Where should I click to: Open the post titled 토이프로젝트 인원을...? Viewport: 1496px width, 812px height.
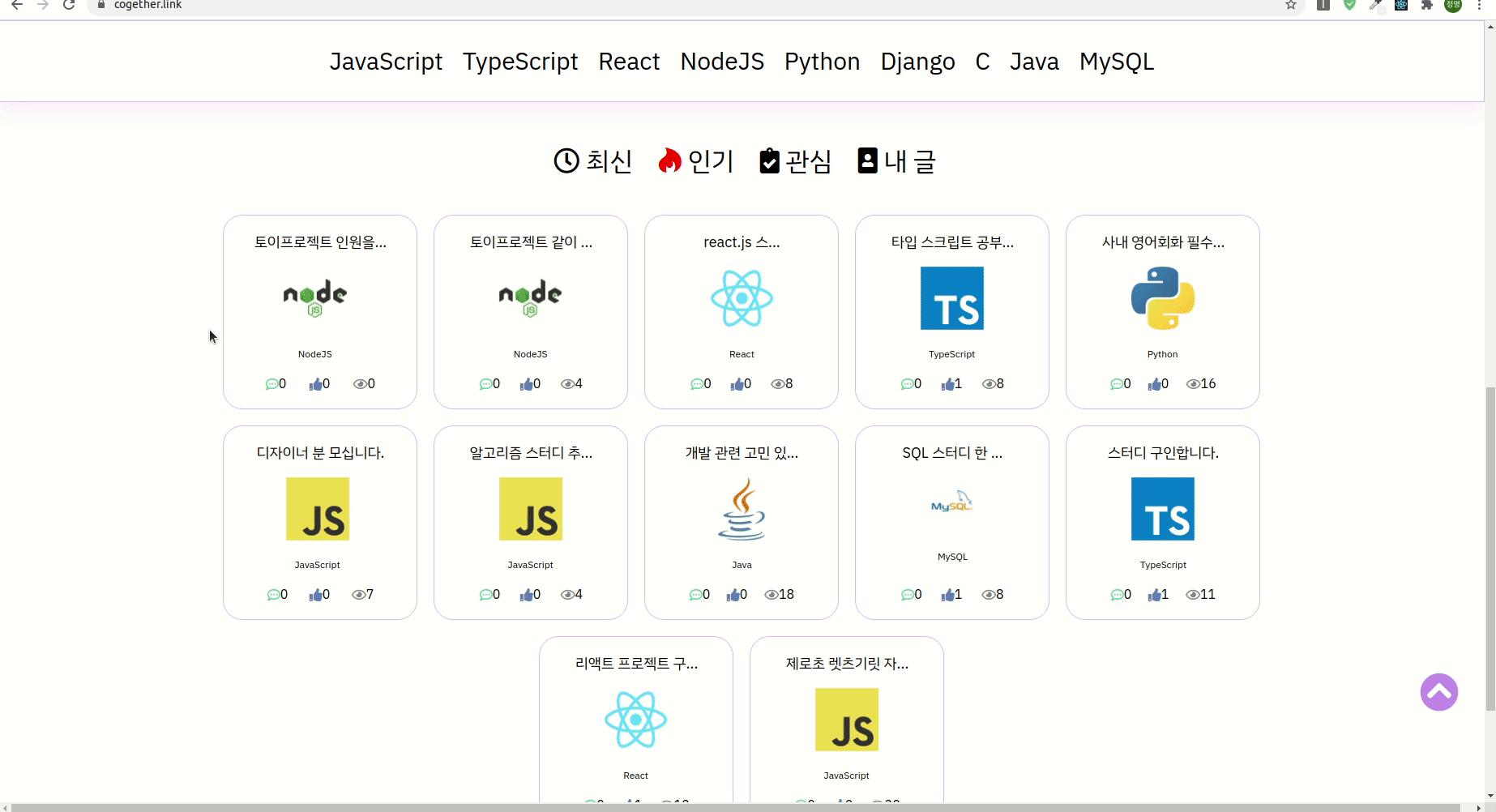coord(320,242)
